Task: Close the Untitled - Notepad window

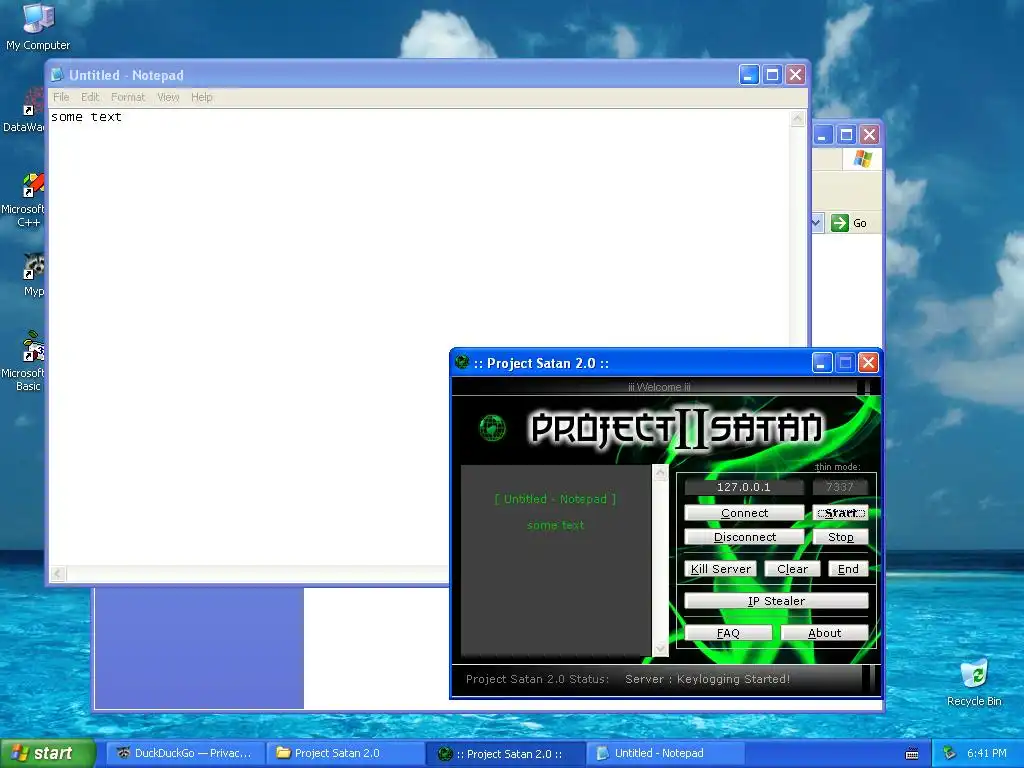Action: 795,74
